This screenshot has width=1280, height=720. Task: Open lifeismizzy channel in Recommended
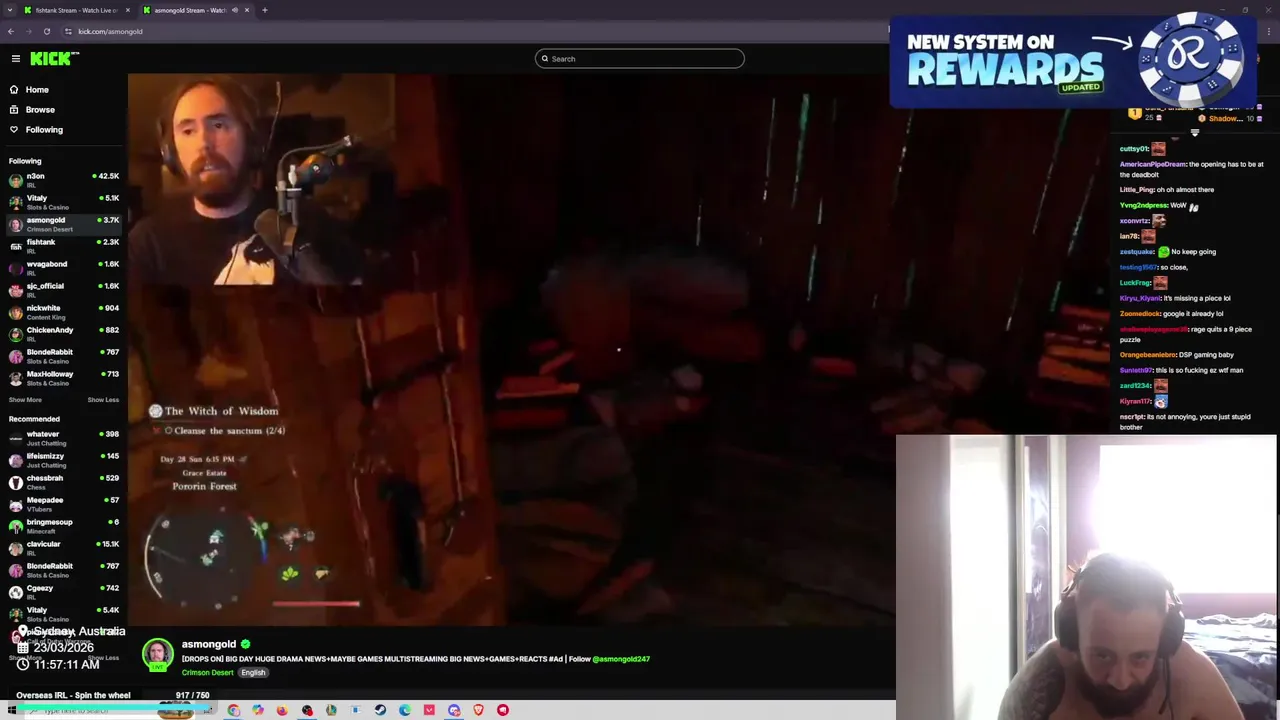coord(64,460)
